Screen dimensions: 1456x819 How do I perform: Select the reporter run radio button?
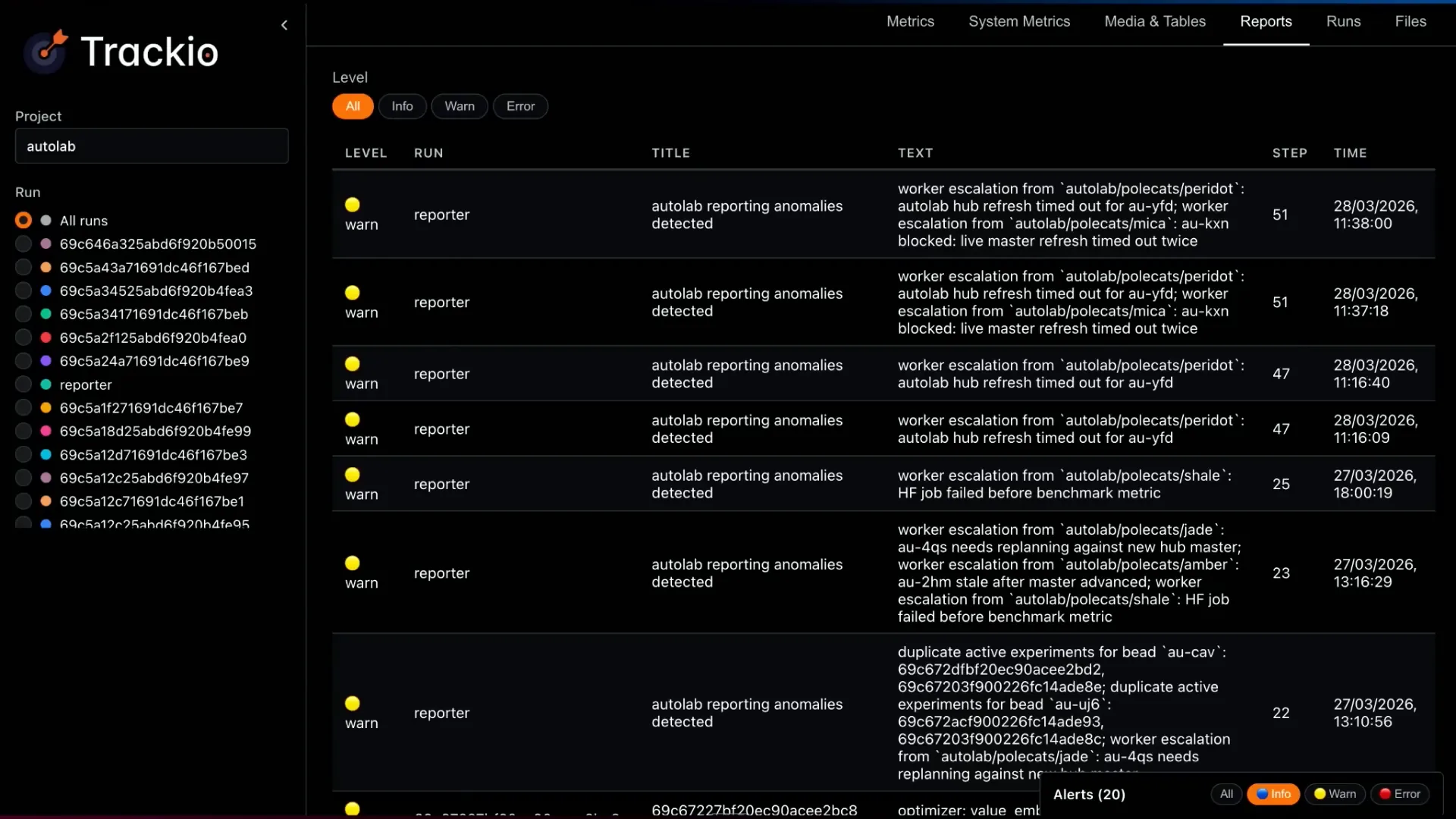pos(24,384)
